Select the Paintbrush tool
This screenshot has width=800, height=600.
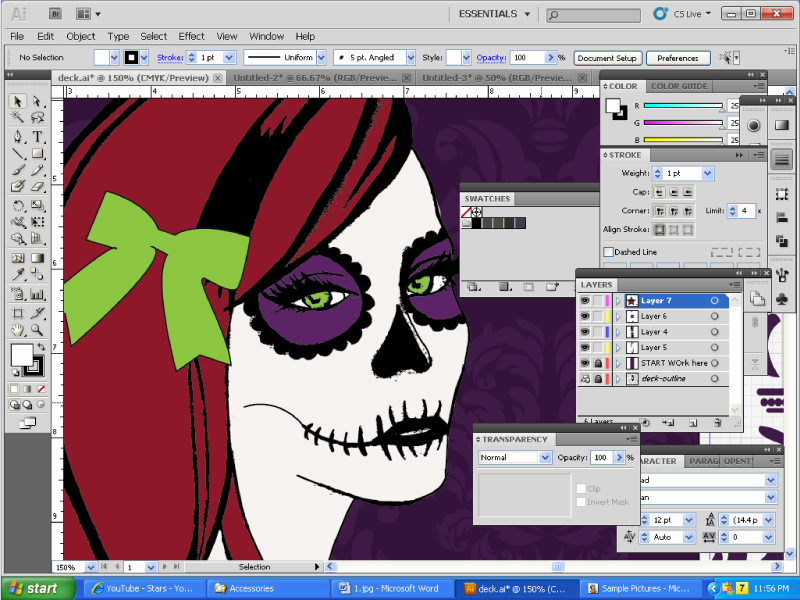(17, 170)
